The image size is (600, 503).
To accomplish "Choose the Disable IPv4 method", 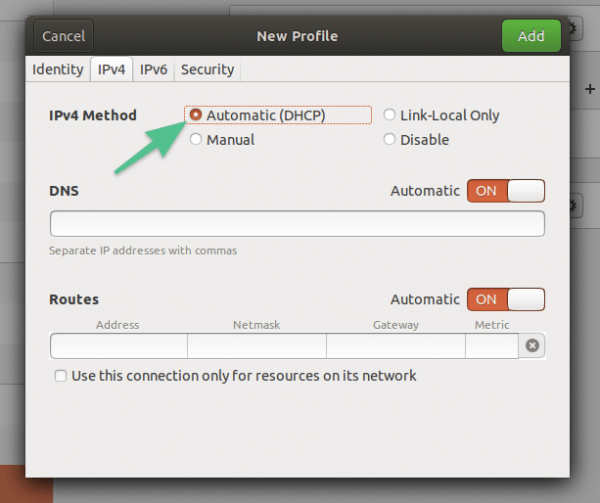I will coord(416,140).
